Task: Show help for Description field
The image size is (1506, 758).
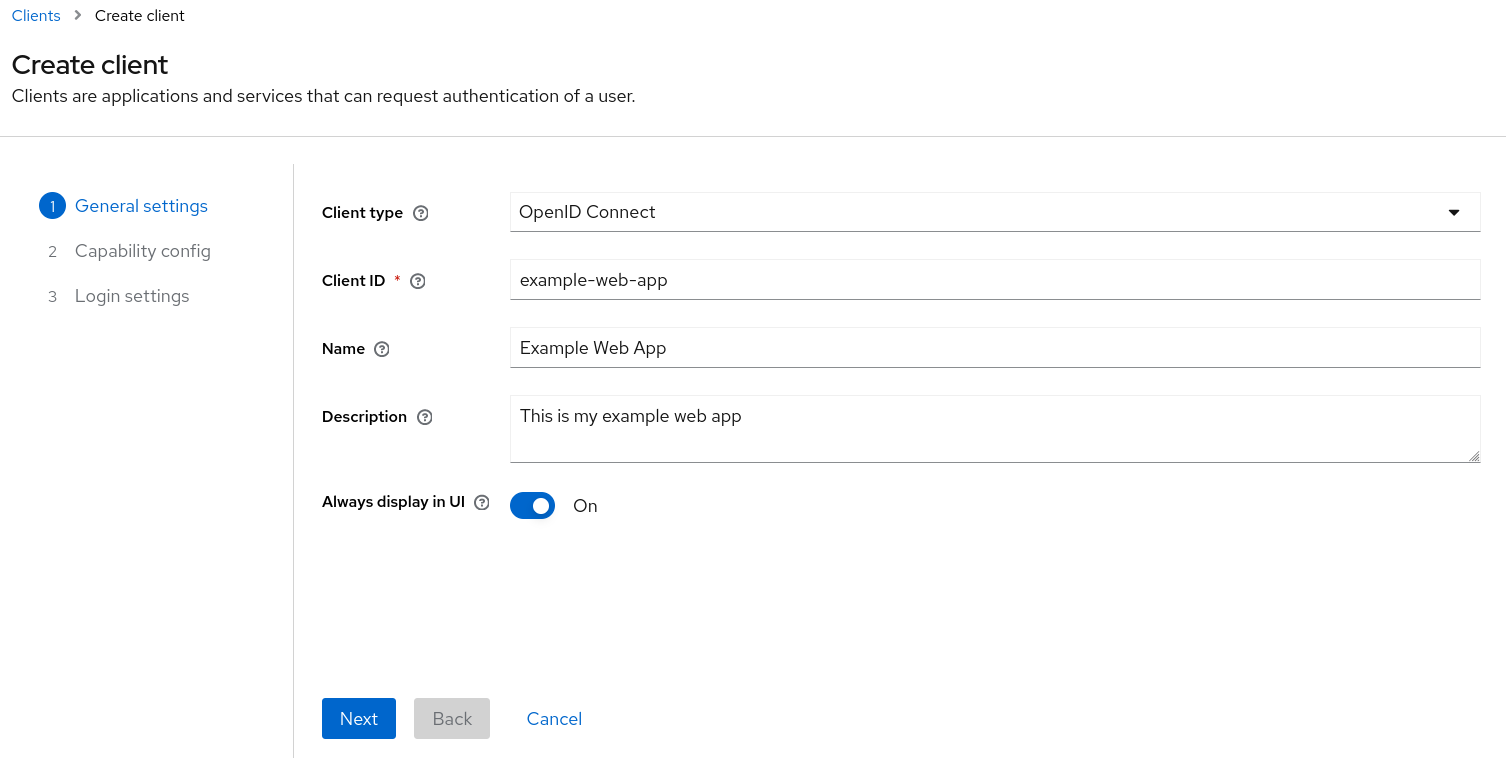Action: [x=425, y=417]
